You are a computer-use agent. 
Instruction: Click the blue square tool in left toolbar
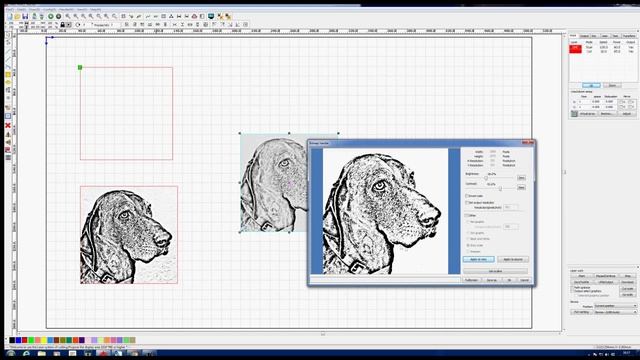click(8, 116)
